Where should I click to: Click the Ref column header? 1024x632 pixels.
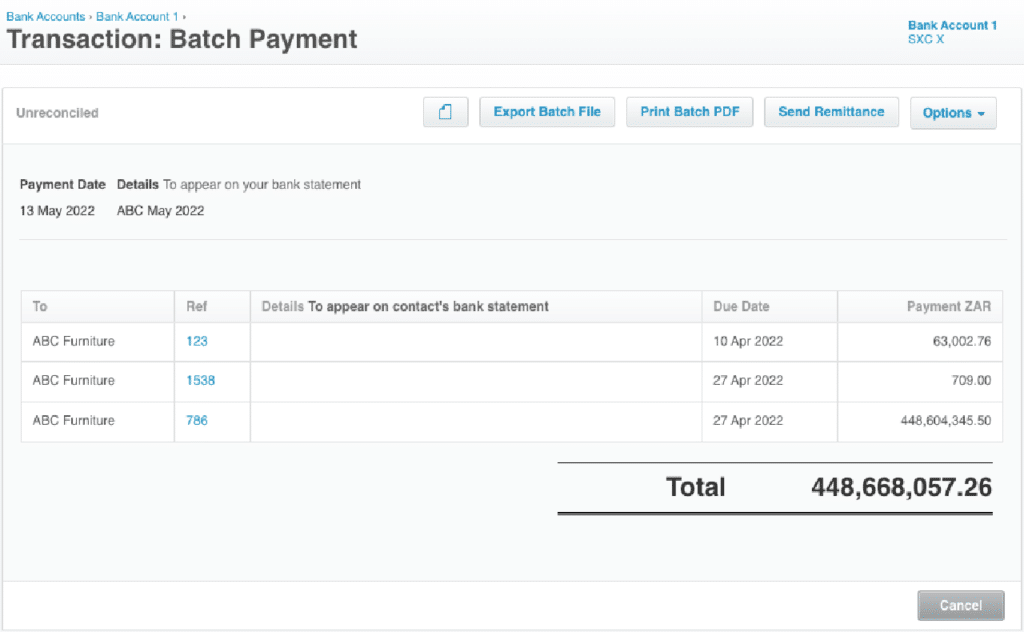196,306
